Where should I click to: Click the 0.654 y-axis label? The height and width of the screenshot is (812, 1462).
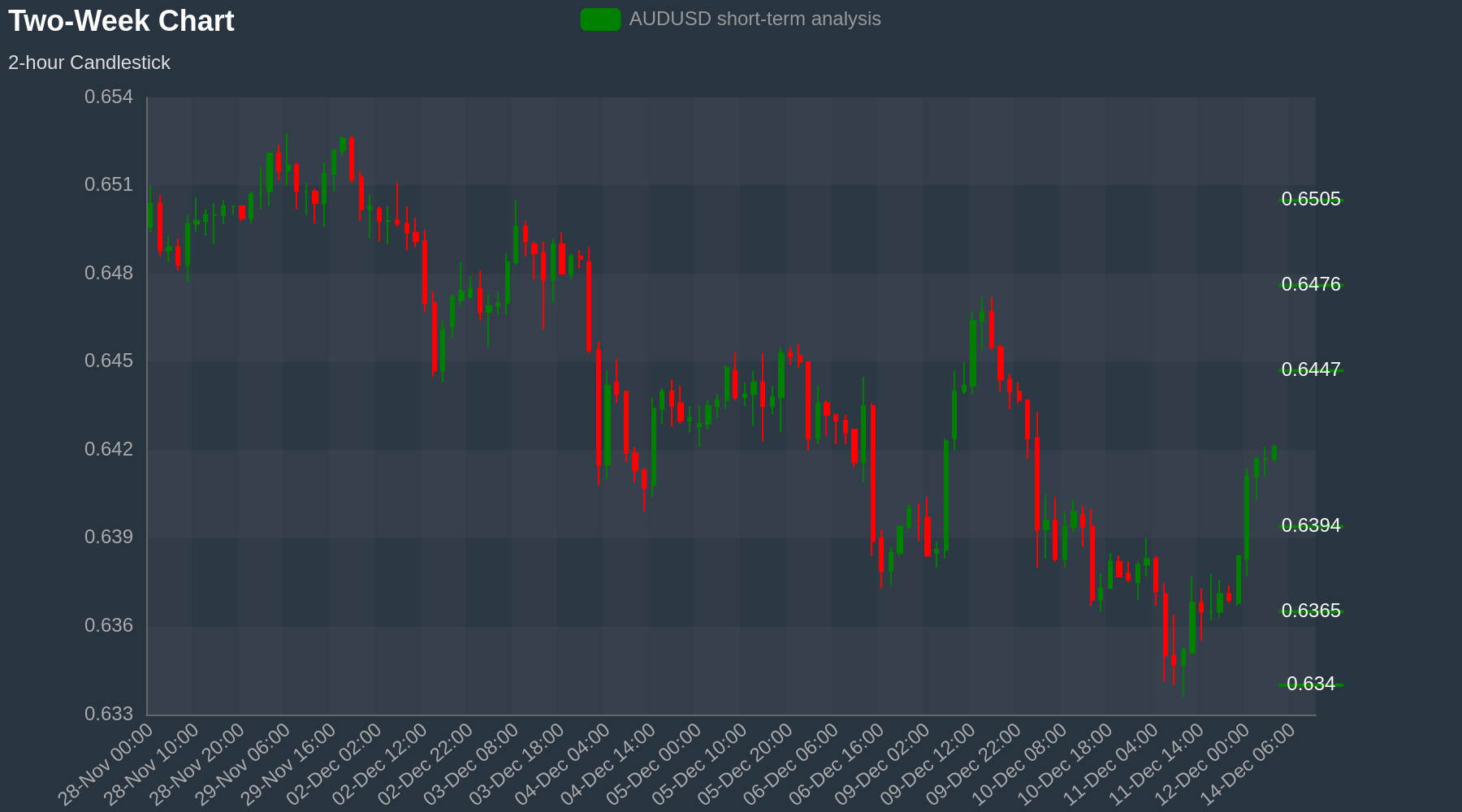(x=109, y=97)
